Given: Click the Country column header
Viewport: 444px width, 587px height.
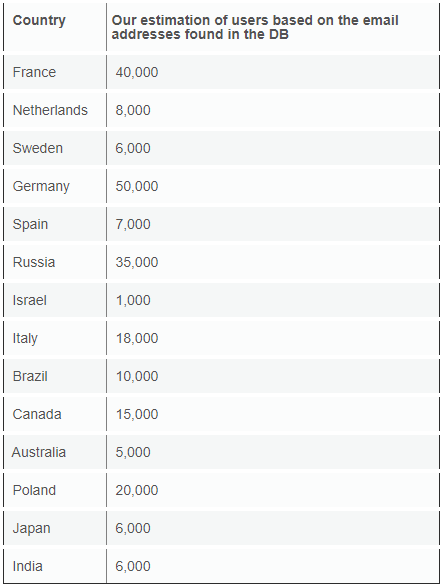Looking at the screenshot, I should pyautogui.click(x=39, y=20).
